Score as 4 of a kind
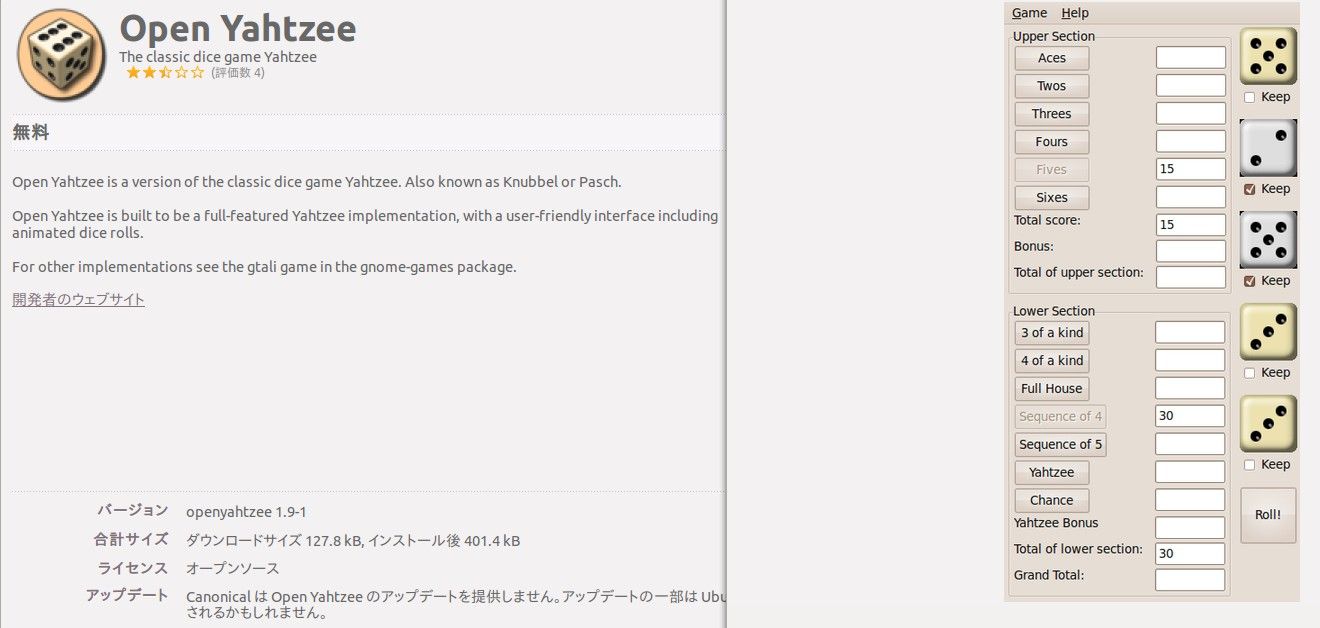1320x628 pixels. (x=1052, y=361)
